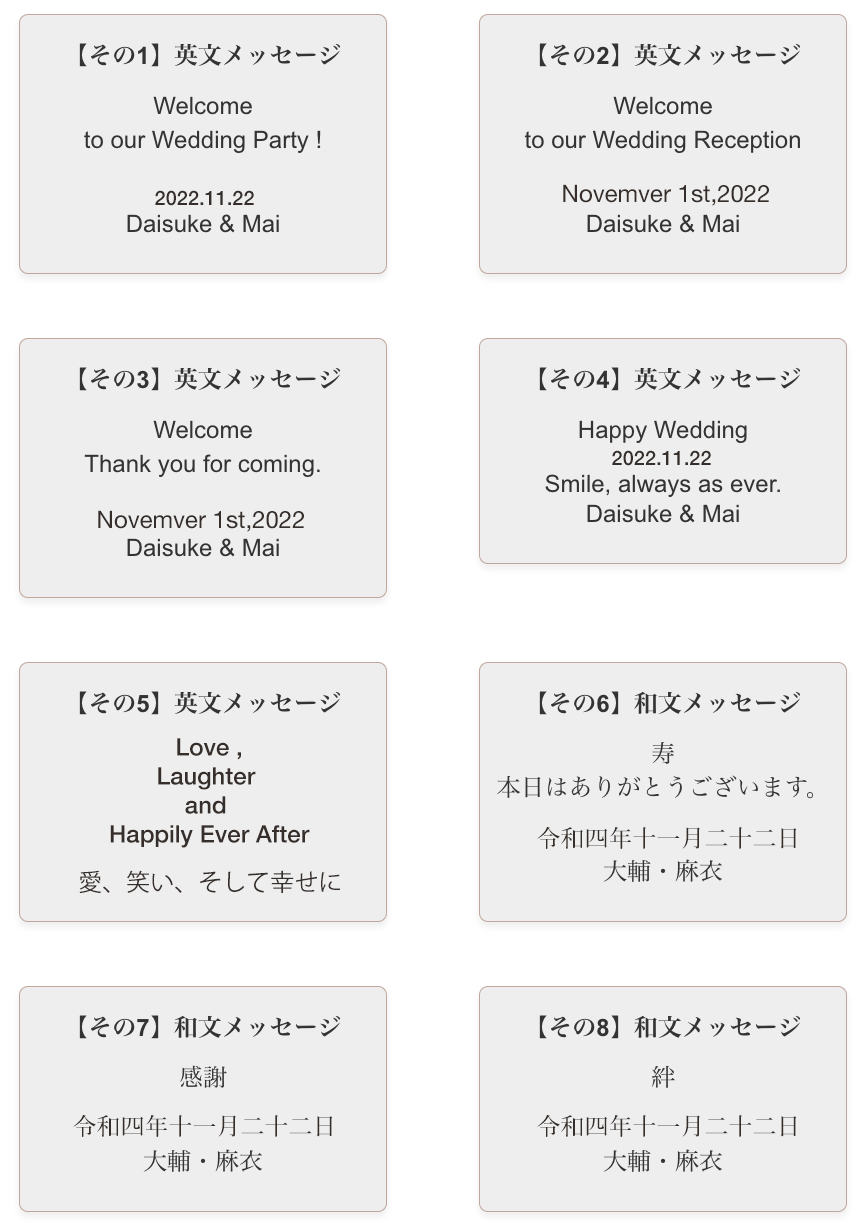The width and height of the screenshot is (864, 1223).
Task: Click the 【その4】英文メッセージ heading
Action: click(663, 379)
